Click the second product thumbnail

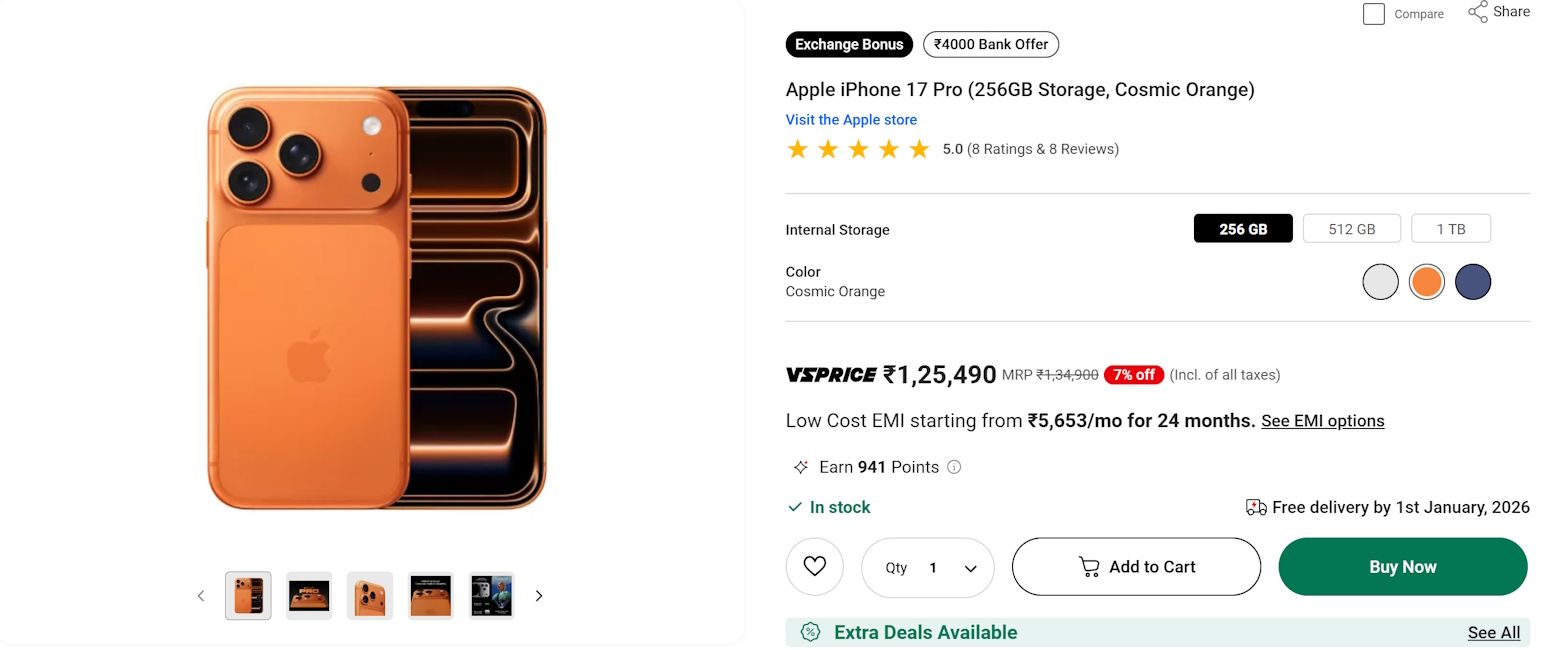308,594
